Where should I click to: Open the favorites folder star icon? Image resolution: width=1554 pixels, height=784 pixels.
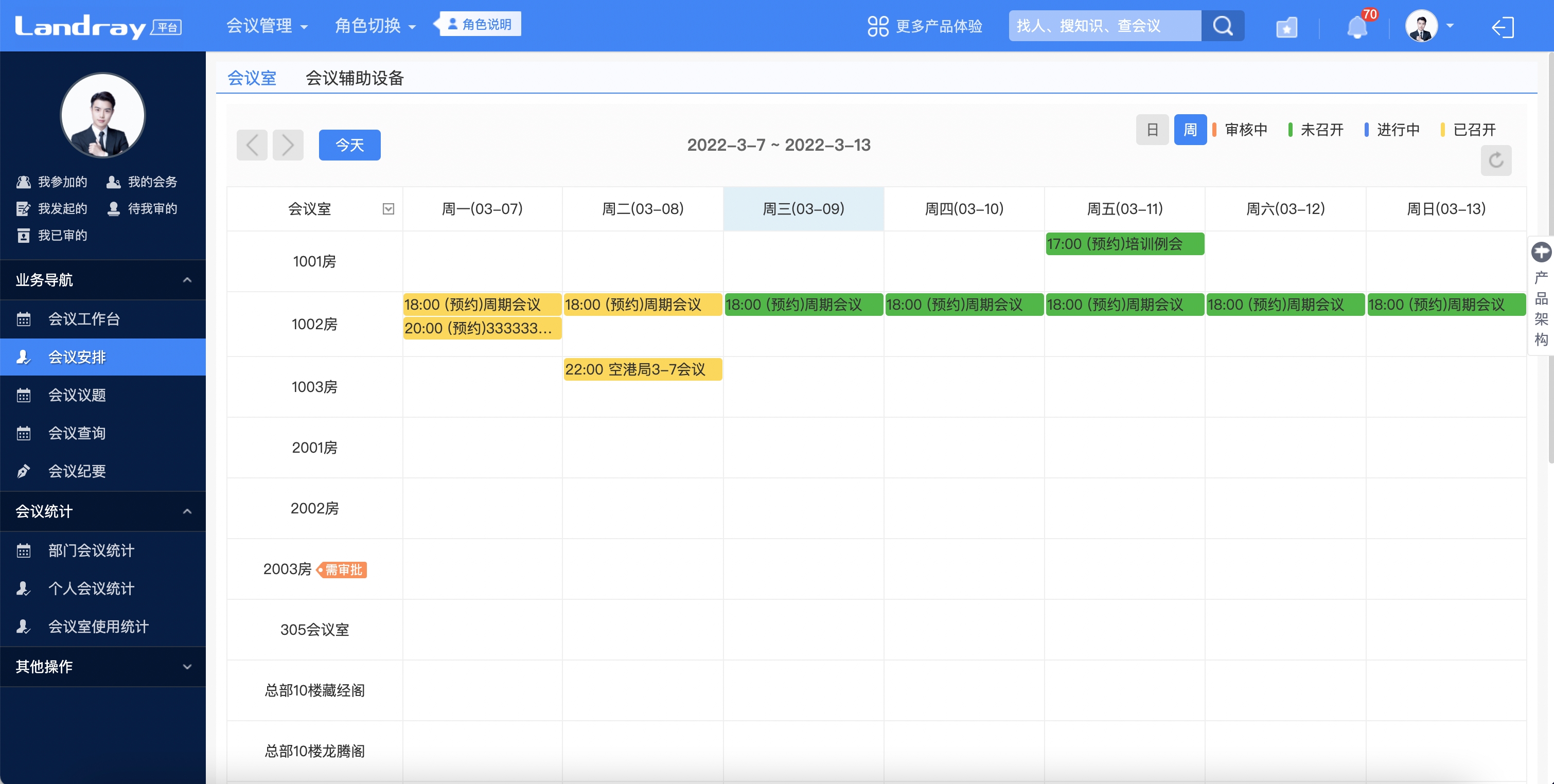[1287, 27]
